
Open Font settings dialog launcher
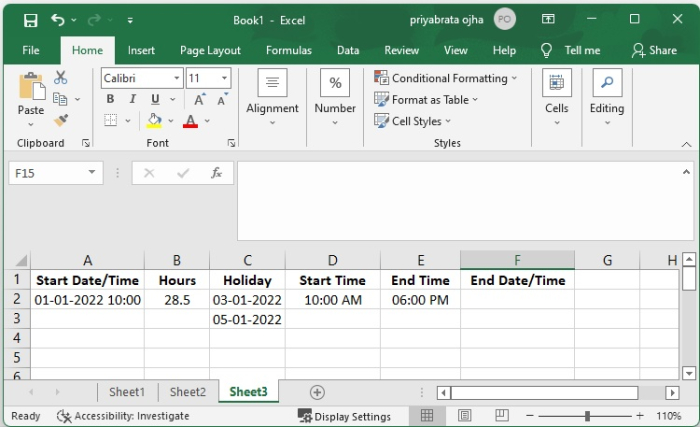tap(231, 143)
